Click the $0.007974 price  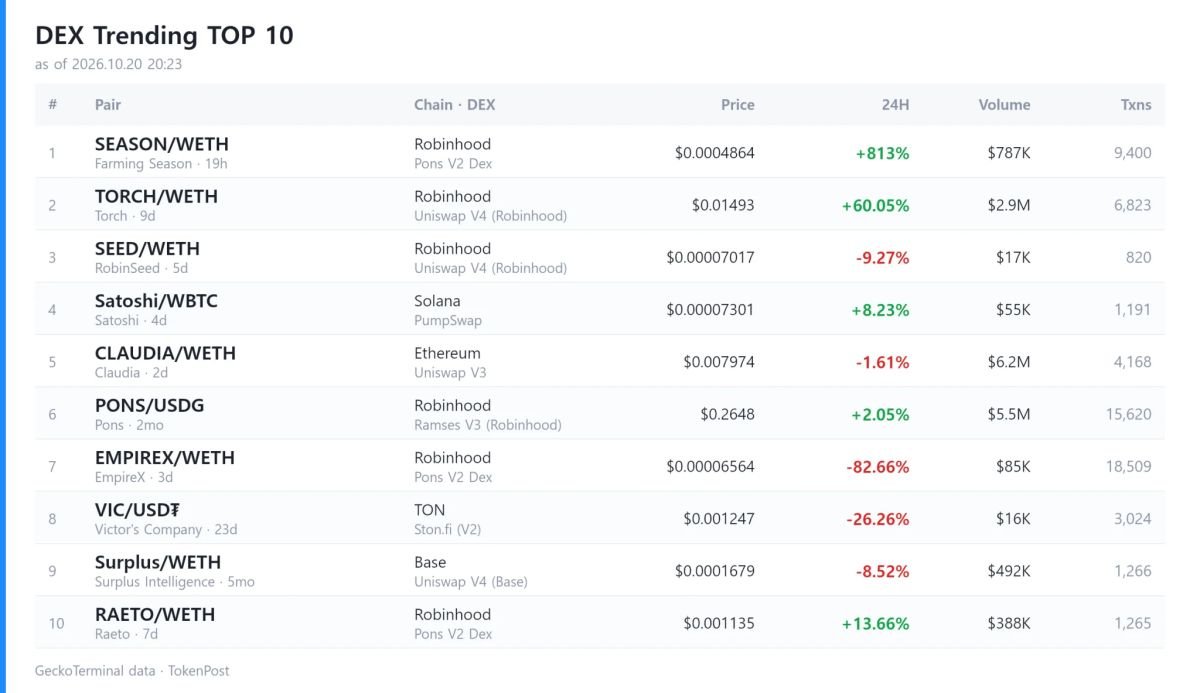tap(719, 362)
